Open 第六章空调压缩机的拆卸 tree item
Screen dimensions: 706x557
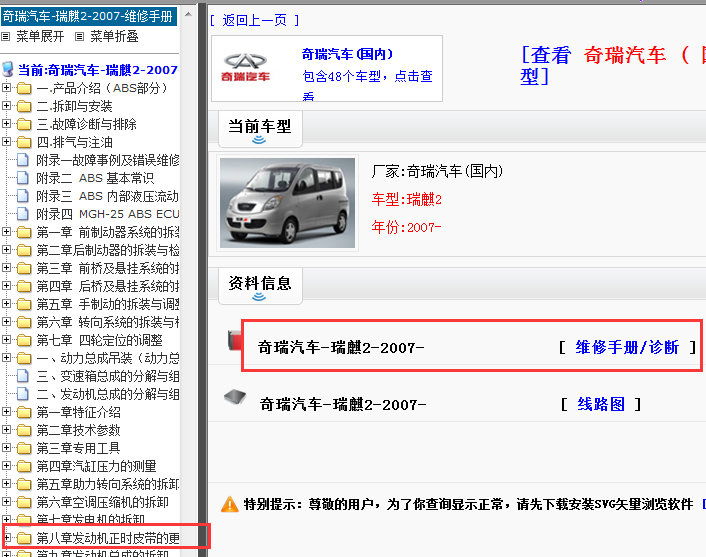coord(102,503)
